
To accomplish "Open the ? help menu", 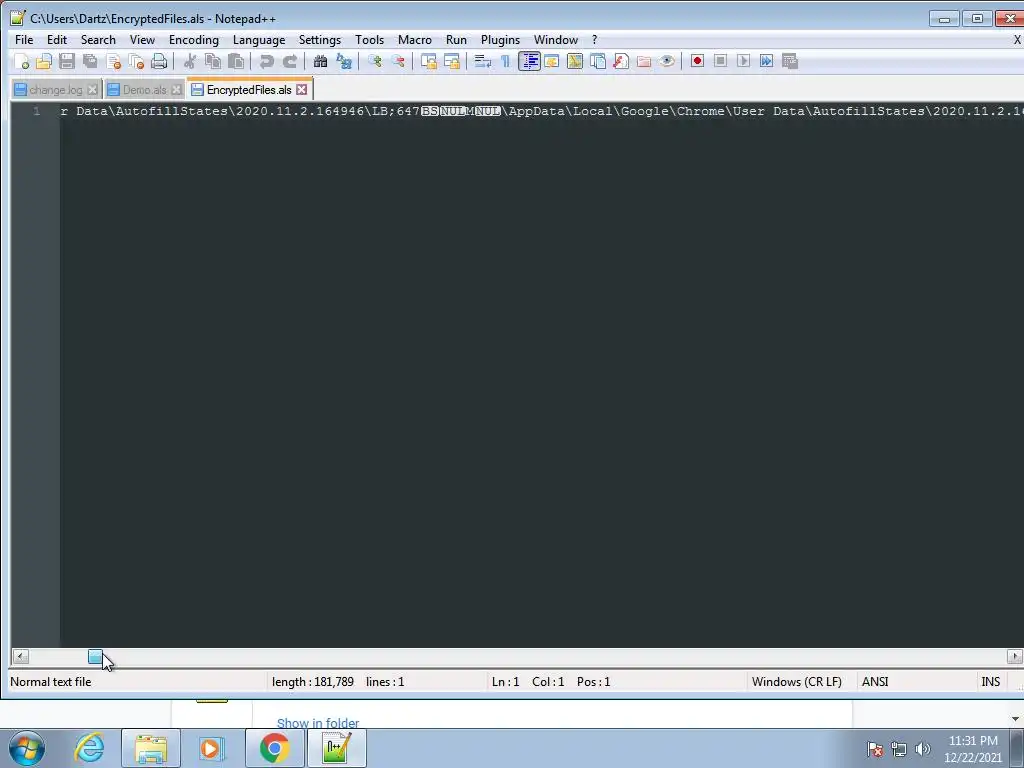I will (594, 40).
